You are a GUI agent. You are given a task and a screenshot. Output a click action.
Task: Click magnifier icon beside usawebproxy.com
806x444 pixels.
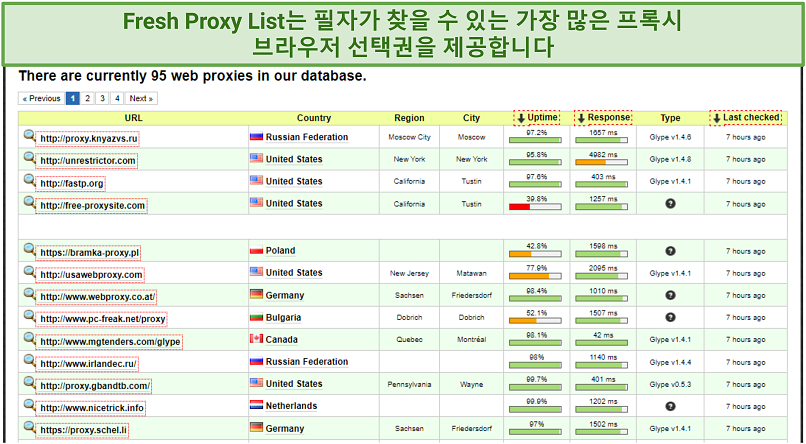click(29, 272)
